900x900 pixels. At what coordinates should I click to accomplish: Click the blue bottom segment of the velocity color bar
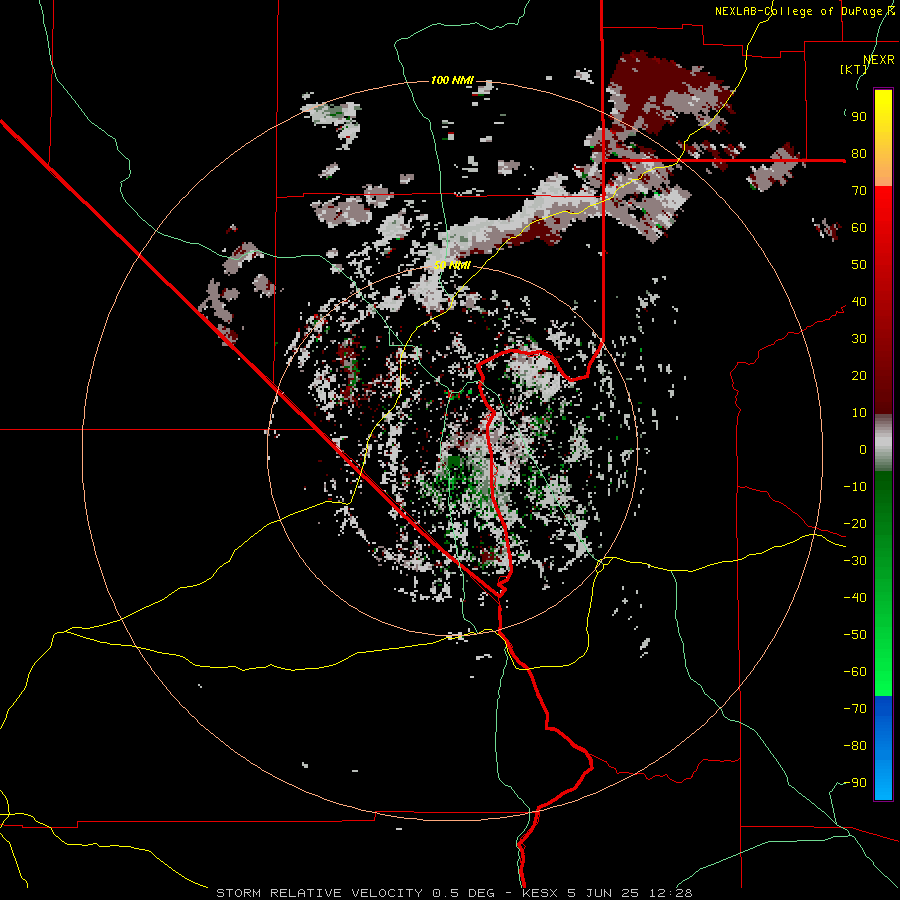883,748
